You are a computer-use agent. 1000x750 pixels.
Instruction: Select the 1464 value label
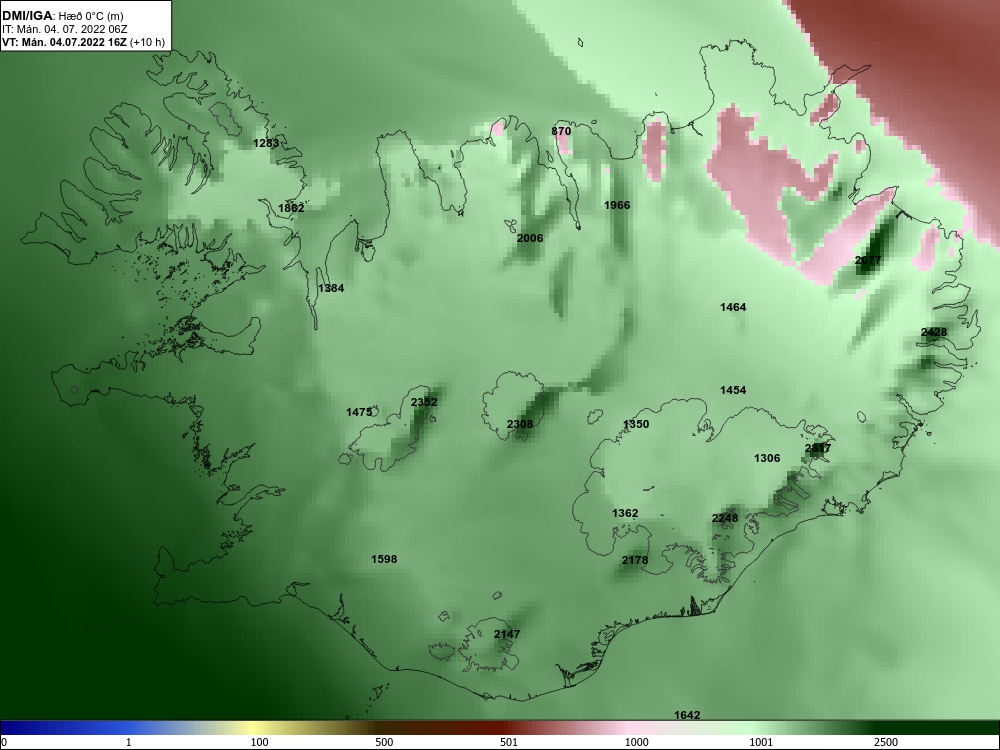tap(733, 307)
